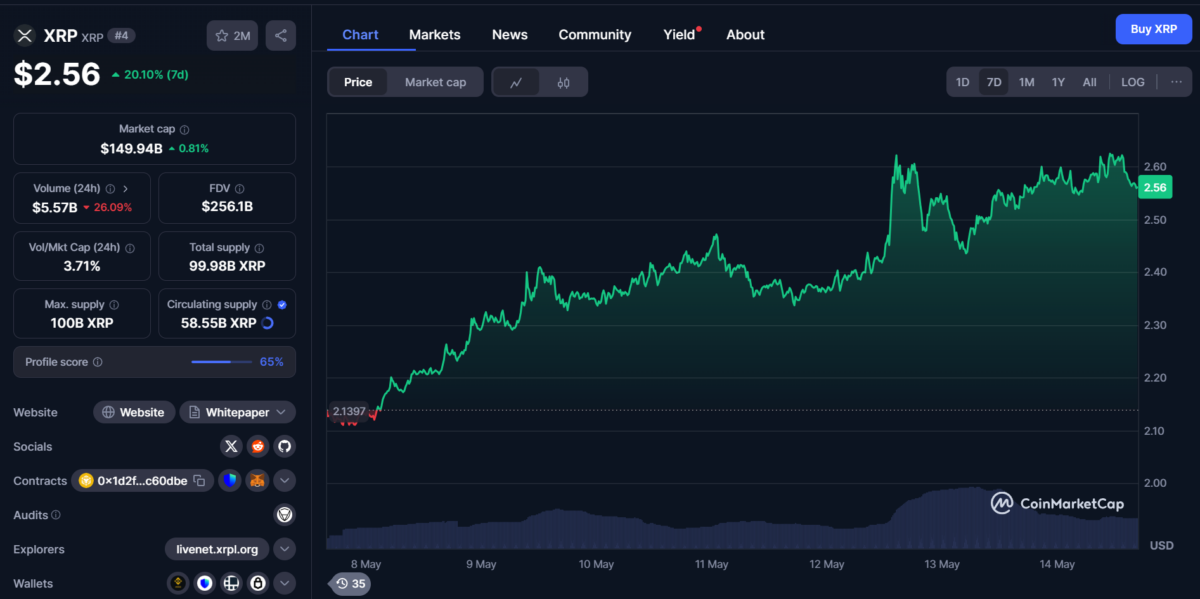Click the MetaMask fox icon
This screenshot has height=599, width=1200.
pyautogui.click(x=258, y=481)
